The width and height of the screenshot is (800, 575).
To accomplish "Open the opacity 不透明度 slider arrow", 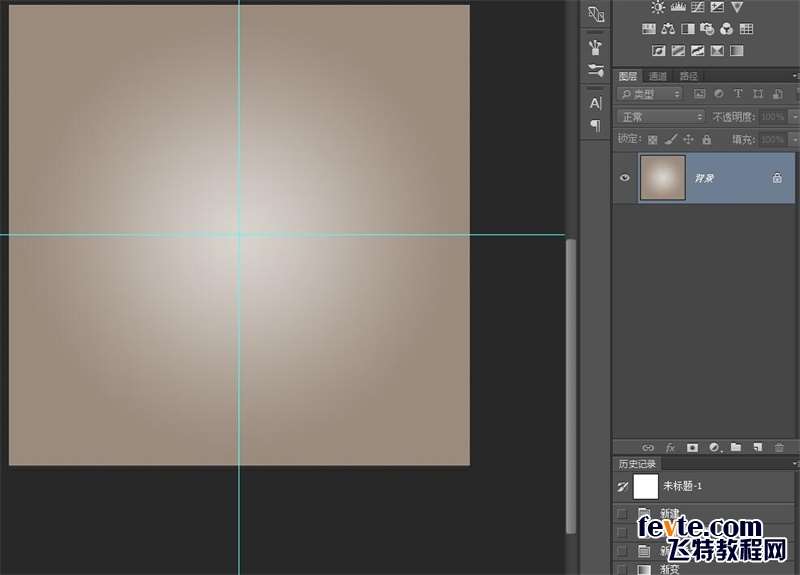I will pos(794,117).
